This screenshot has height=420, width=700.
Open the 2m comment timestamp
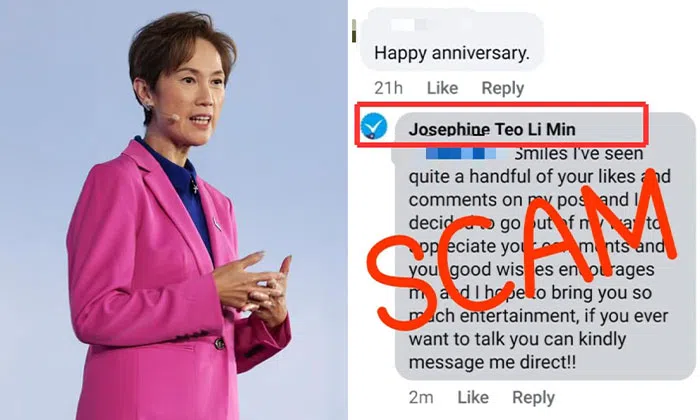tap(421, 397)
